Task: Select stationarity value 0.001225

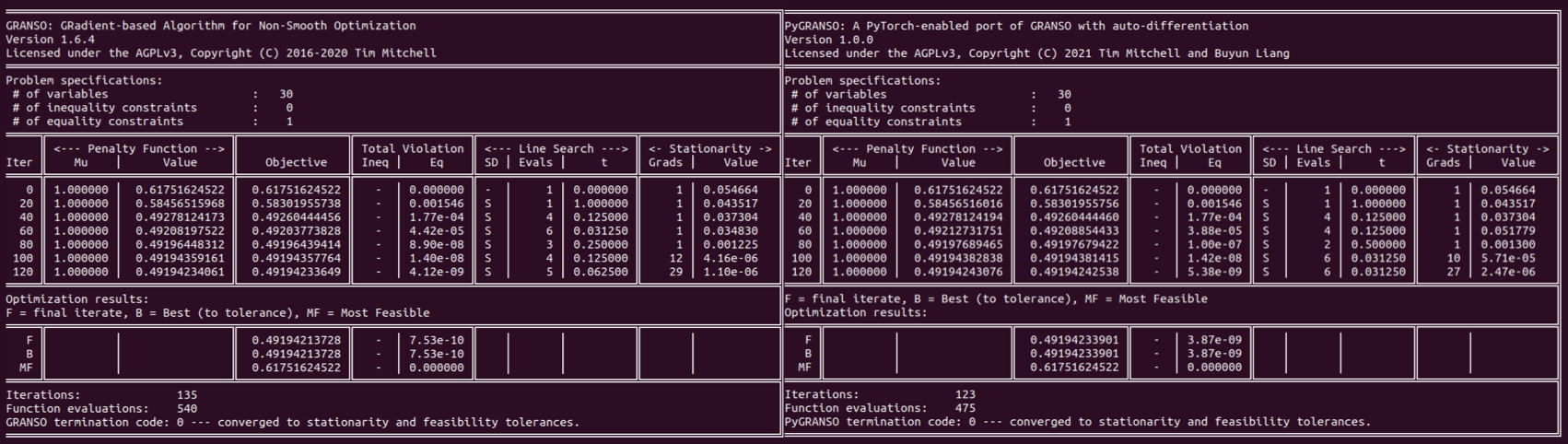Action: (731, 245)
